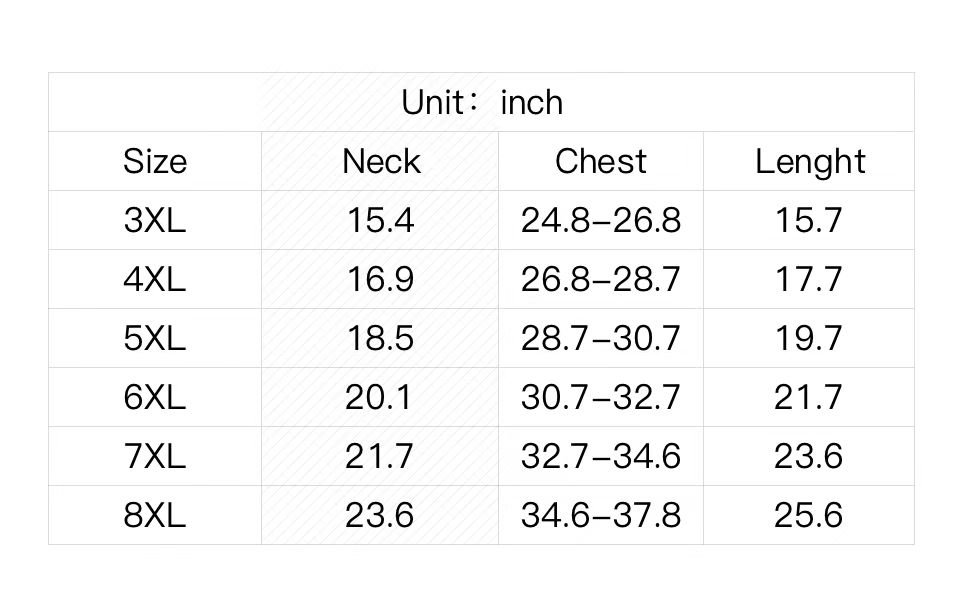
Task: Click the 25.6 length for 8XL
Action: 809,515
